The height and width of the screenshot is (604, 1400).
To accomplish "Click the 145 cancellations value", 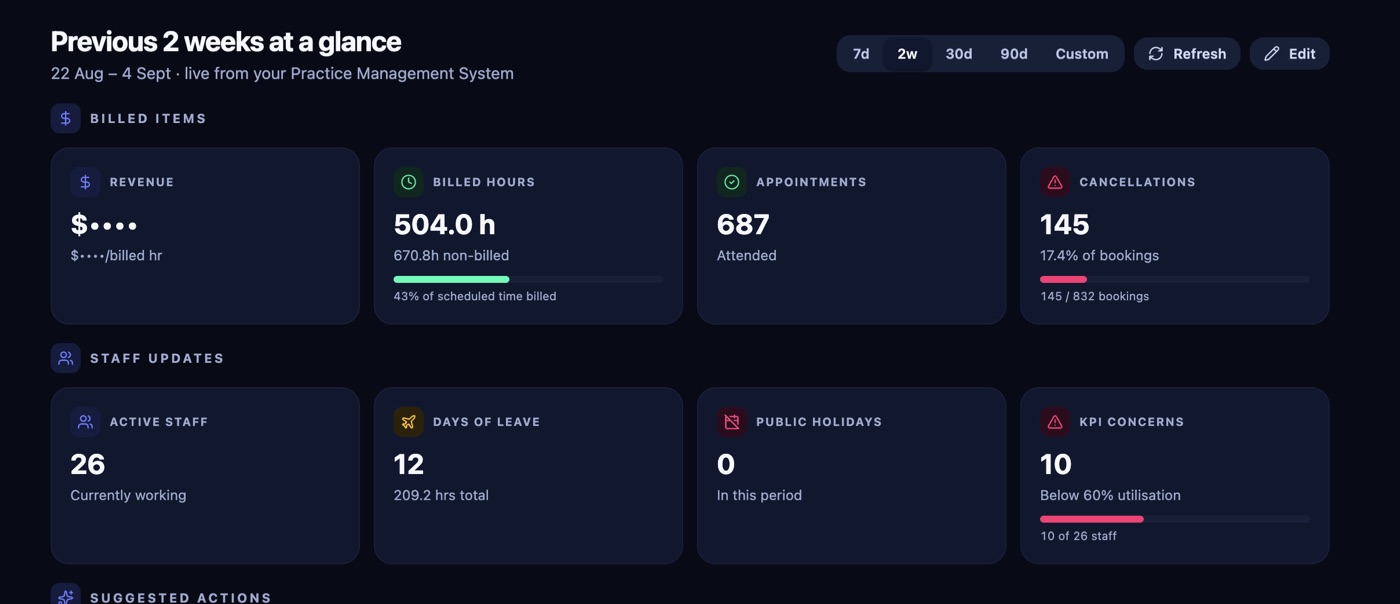I will [x=1065, y=224].
